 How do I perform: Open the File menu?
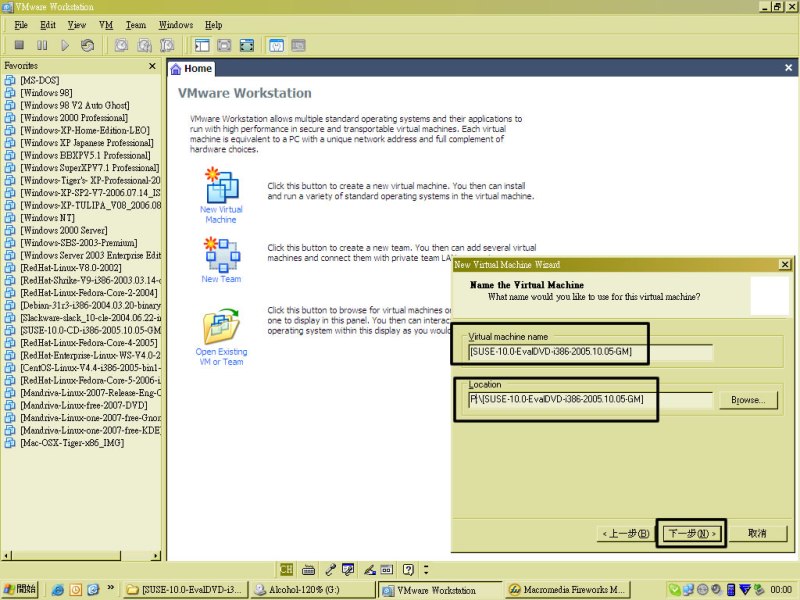[x=21, y=25]
